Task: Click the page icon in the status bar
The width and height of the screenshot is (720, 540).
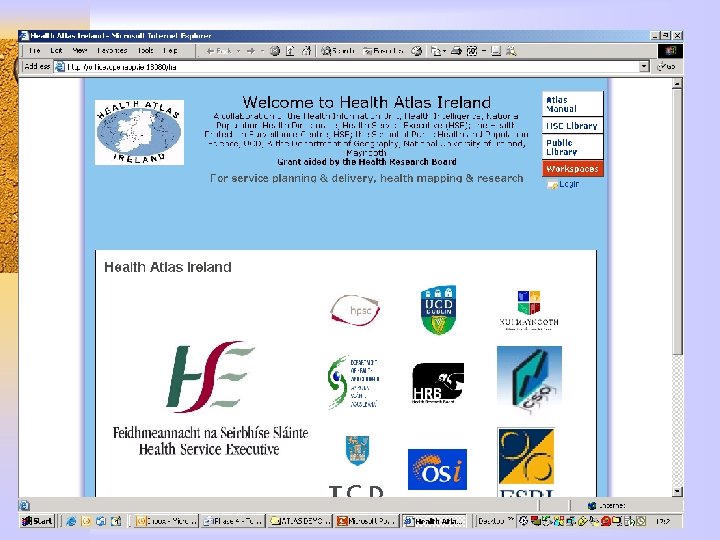Action: point(24,506)
